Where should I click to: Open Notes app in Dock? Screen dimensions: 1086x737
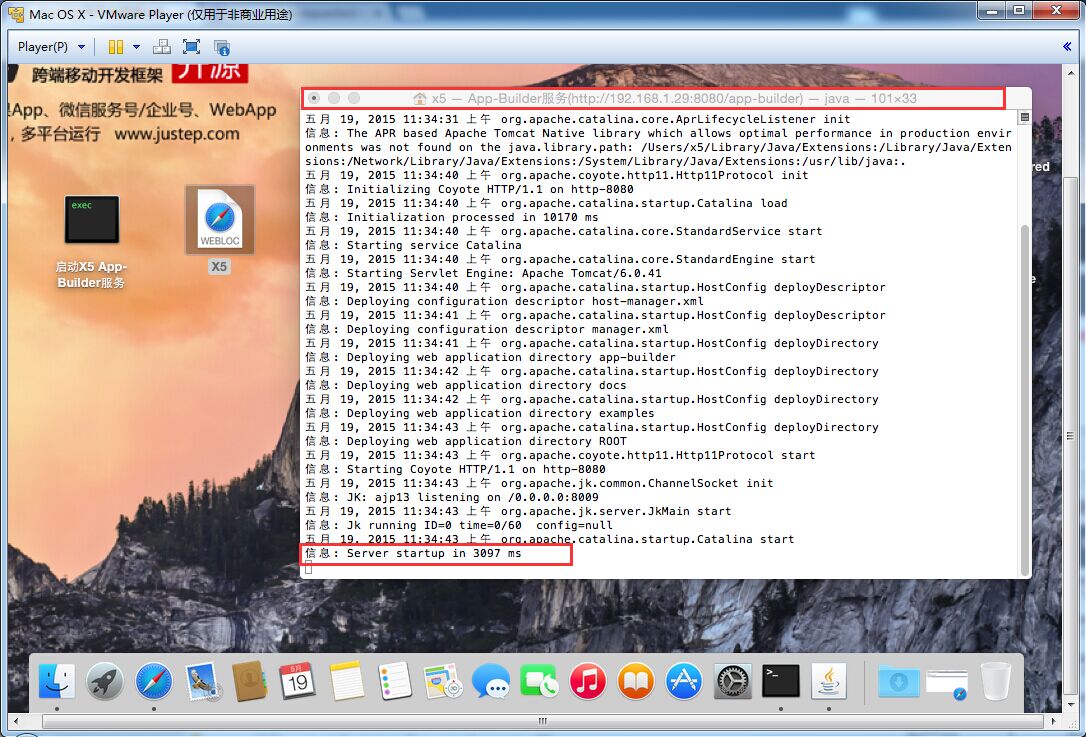coord(346,681)
